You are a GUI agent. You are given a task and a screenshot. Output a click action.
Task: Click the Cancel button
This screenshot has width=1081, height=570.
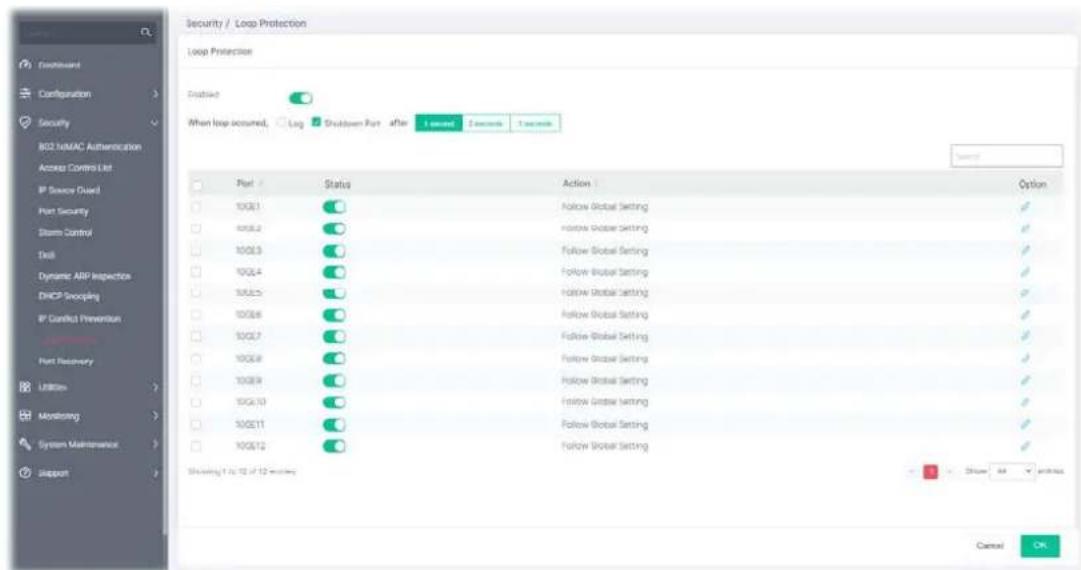(990, 545)
